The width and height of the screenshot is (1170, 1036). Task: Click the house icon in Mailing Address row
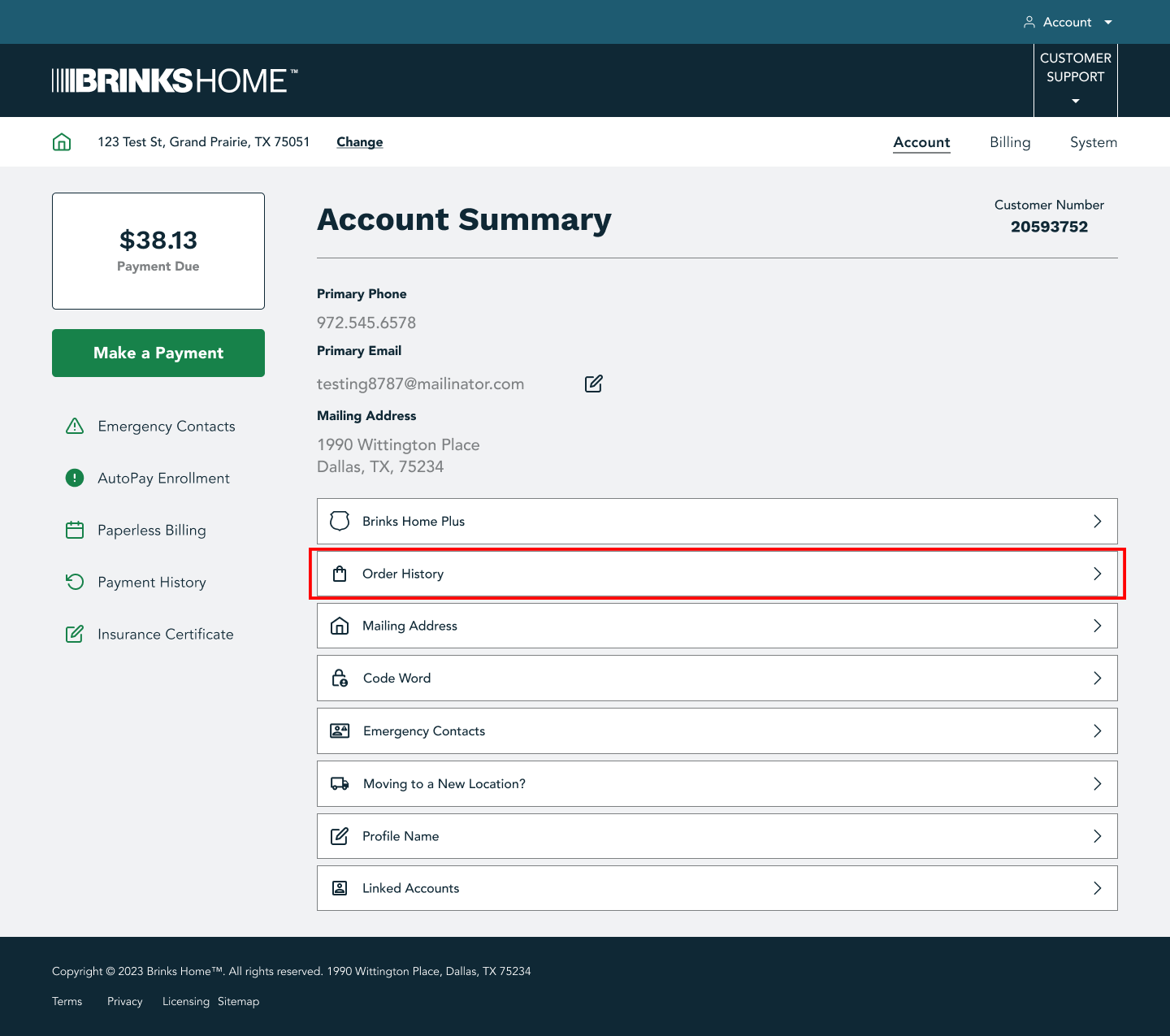pyautogui.click(x=340, y=626)
